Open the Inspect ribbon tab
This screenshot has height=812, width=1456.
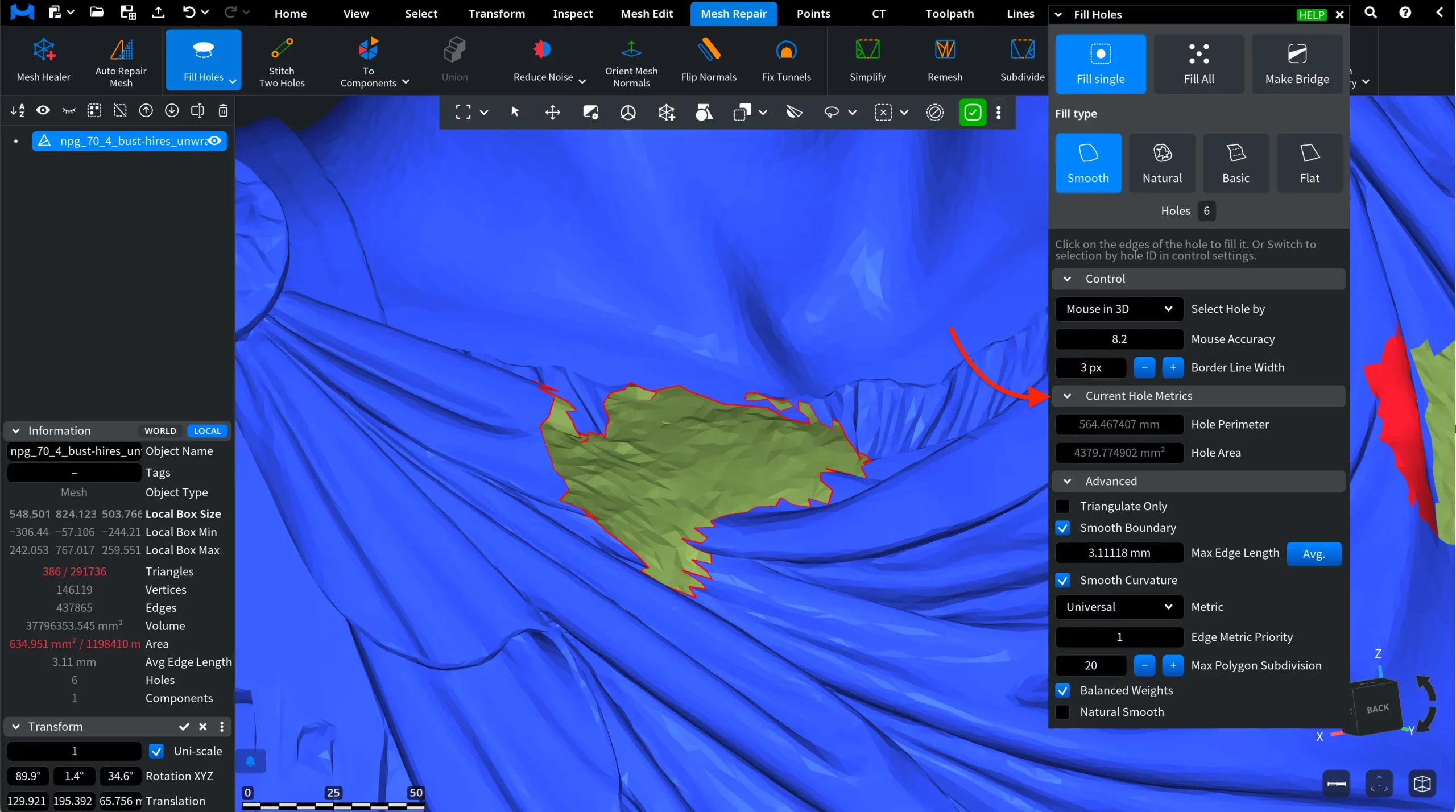pos(572,14)
